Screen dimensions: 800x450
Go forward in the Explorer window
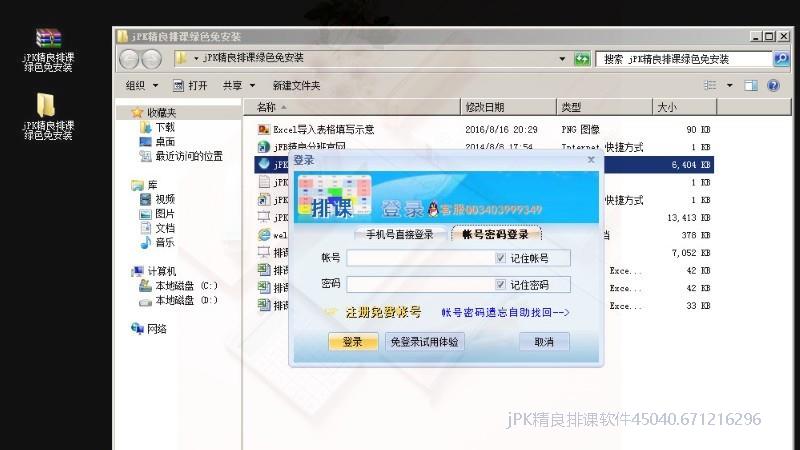(152, 59)
